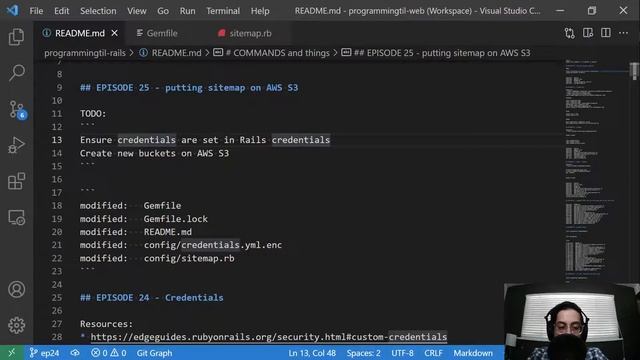Open Markdown preview to the side

[588, 33]
